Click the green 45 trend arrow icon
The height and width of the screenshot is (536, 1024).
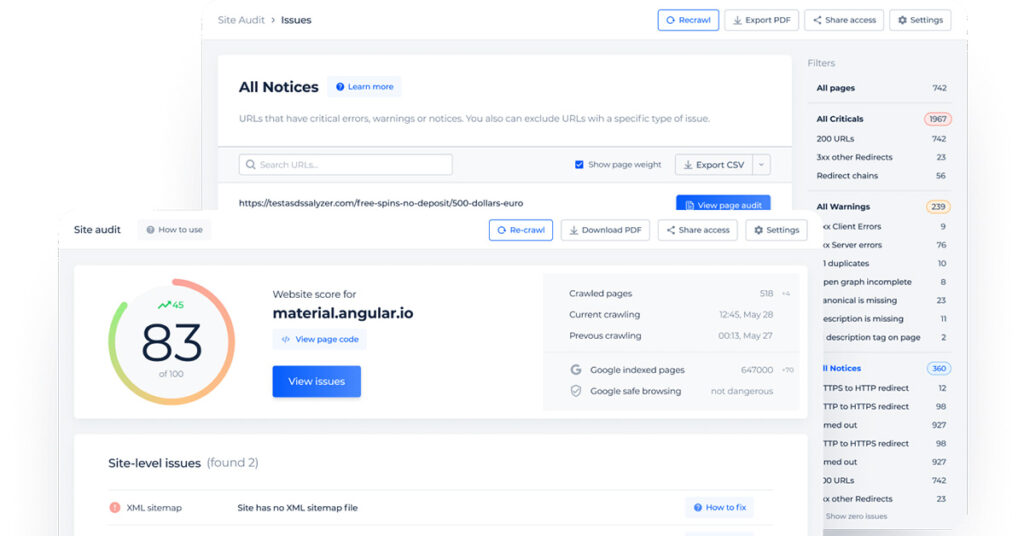(164, 305)
